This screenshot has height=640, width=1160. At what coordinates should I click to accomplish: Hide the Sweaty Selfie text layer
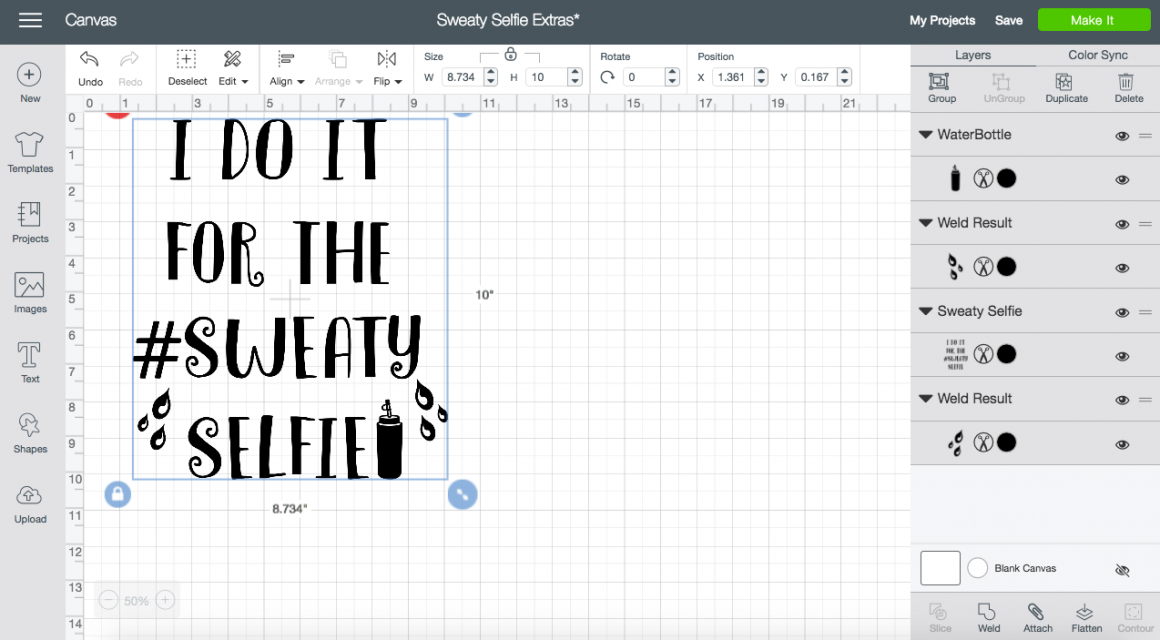[1122, 356]
